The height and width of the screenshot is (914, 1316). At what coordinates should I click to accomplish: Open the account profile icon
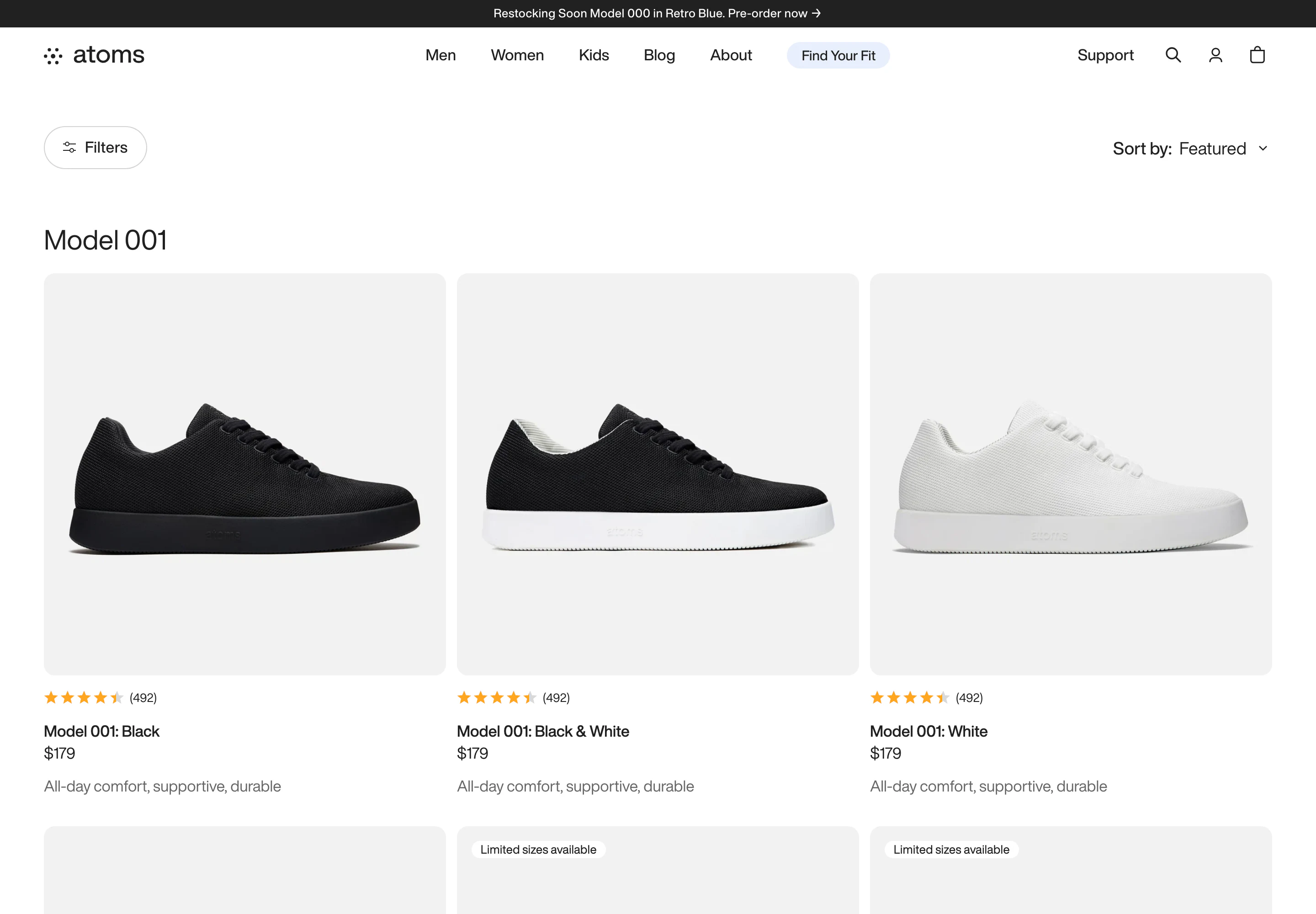(x=1215, y=55)
